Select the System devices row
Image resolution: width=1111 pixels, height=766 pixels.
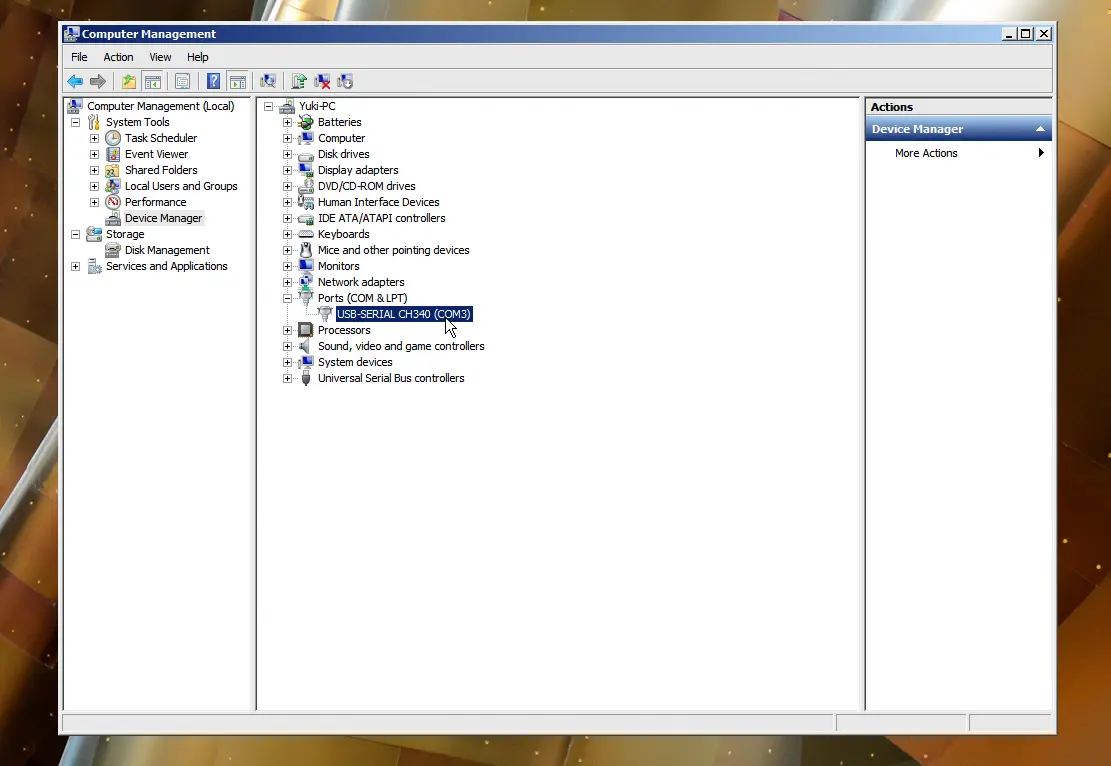(355, 362)
